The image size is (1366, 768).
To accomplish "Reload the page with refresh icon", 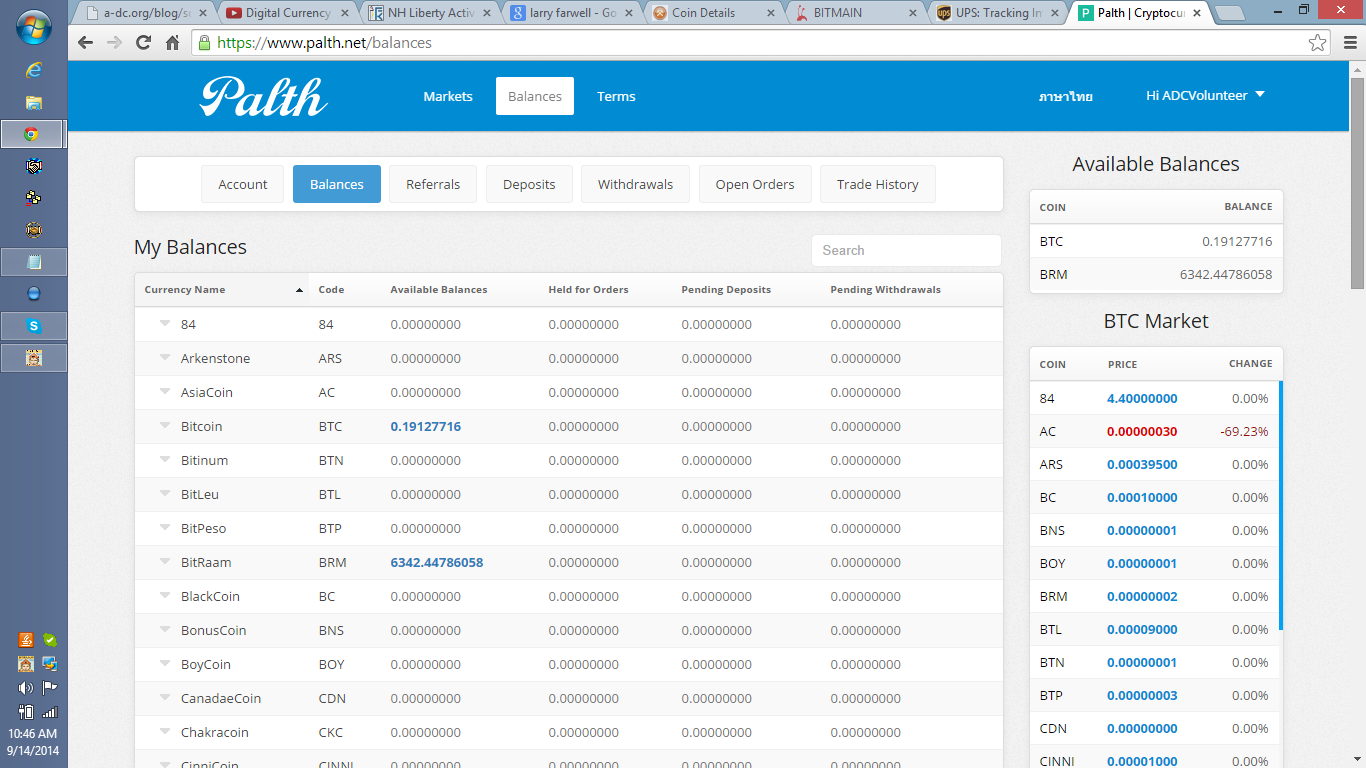I will [143, 43].
